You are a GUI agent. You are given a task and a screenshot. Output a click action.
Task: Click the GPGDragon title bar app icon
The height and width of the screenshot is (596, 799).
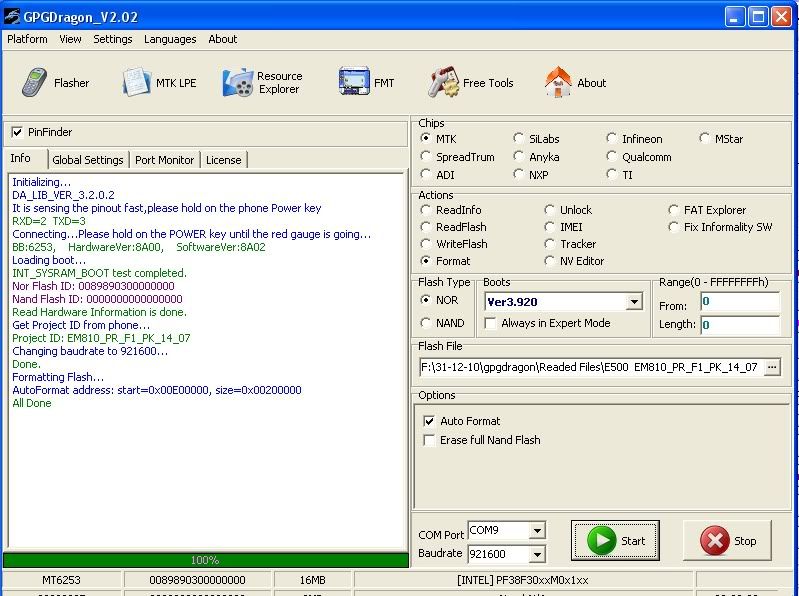[x=12, y=17]
